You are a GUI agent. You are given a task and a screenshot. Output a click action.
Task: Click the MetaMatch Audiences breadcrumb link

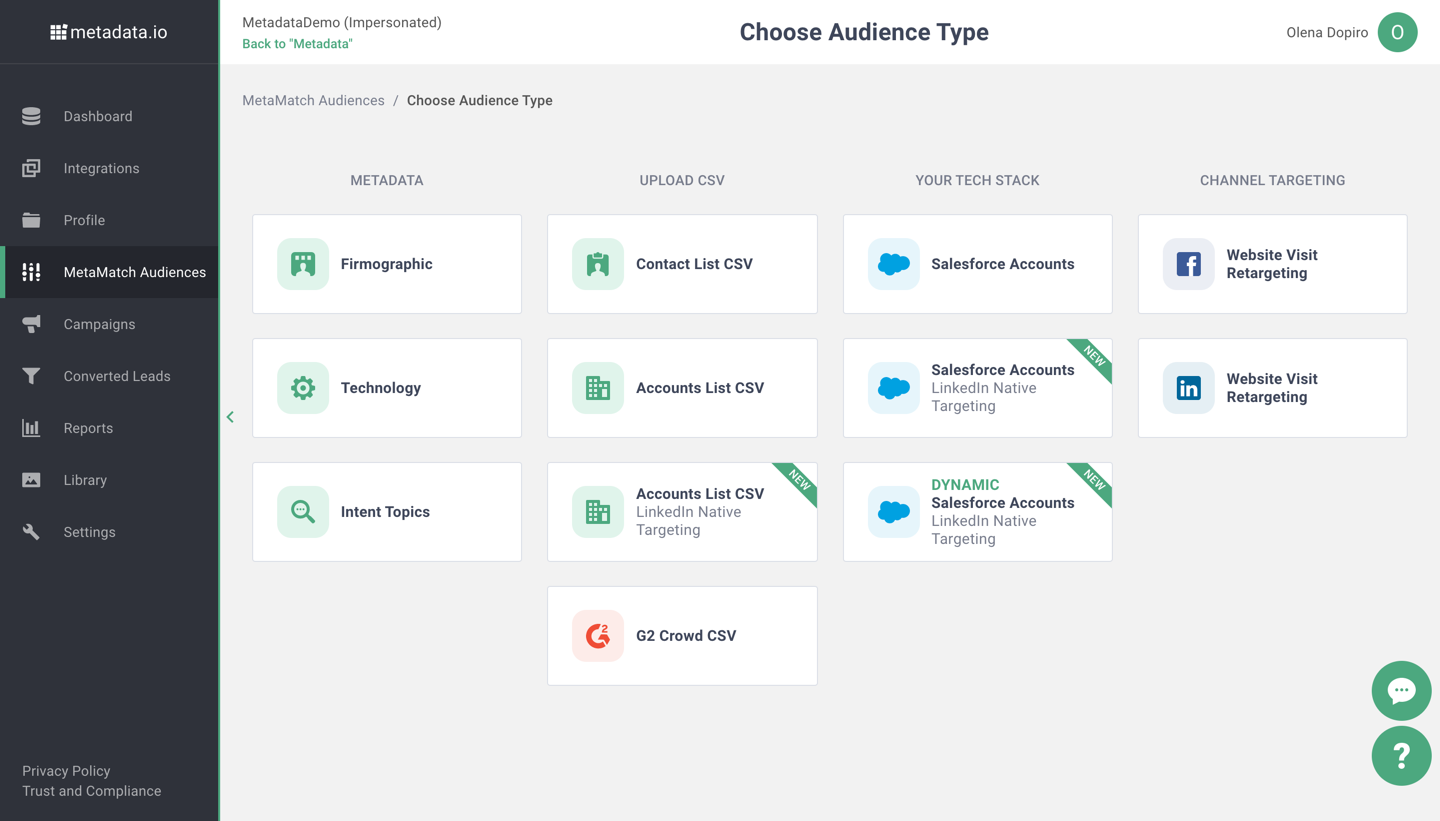(x=313, y=100)
